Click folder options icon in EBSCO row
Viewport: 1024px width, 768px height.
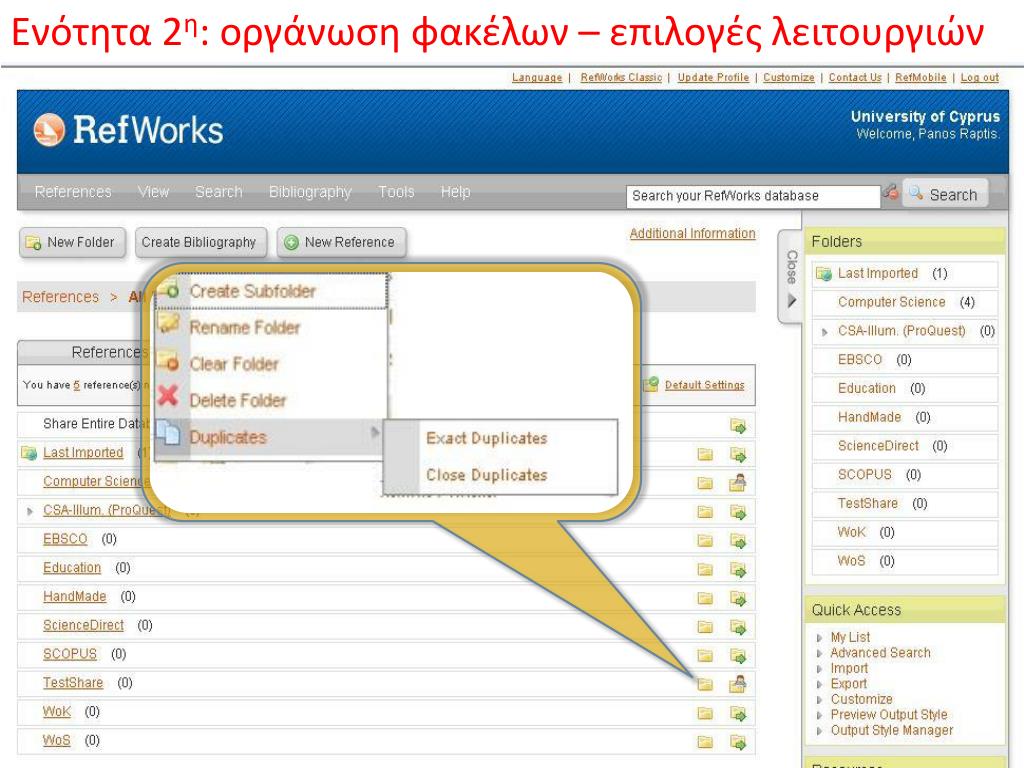705,541
